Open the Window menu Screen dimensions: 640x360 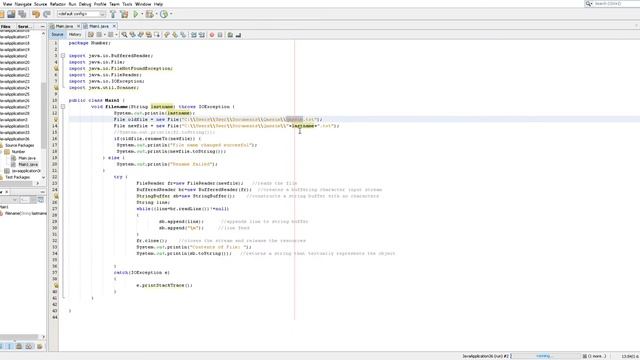(x=143, y=4)
